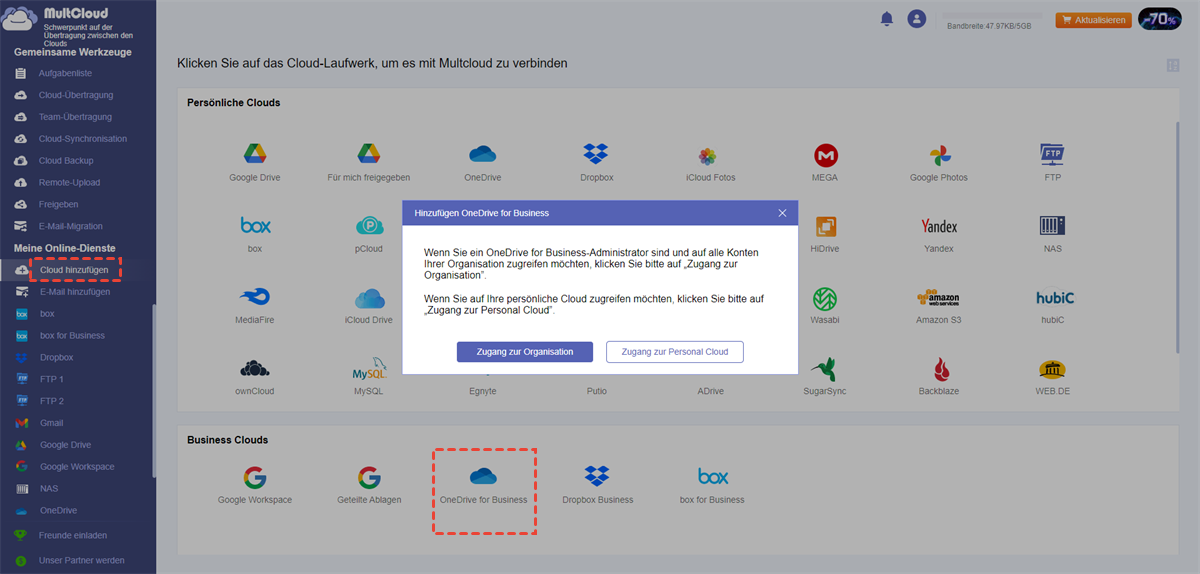The height and width of the screenshot is (574, 1200).
Task: Open Google Drive account in sidebar
Action: pos(65,445)
